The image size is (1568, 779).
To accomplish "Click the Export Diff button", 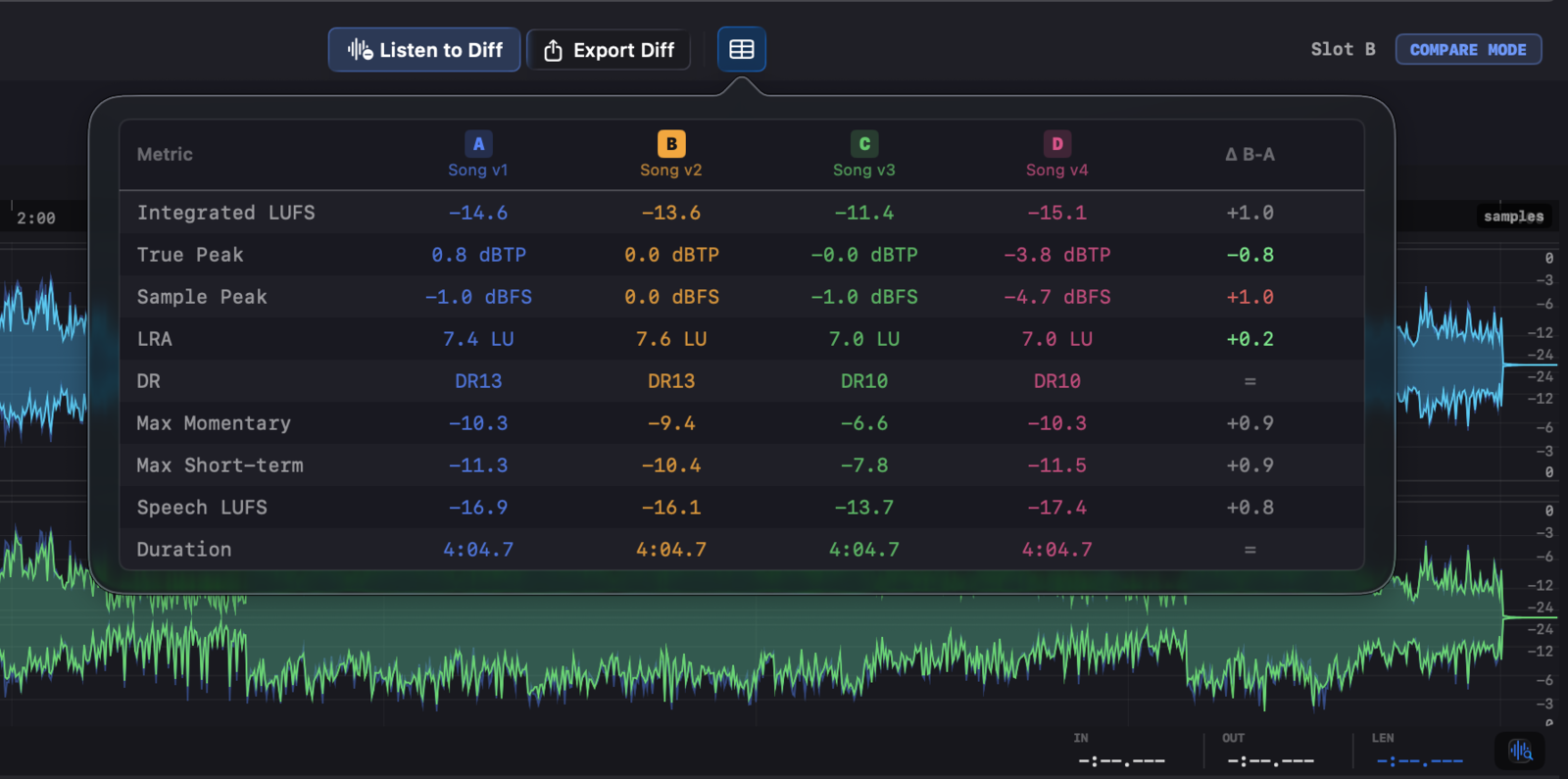I will (609, 50).
